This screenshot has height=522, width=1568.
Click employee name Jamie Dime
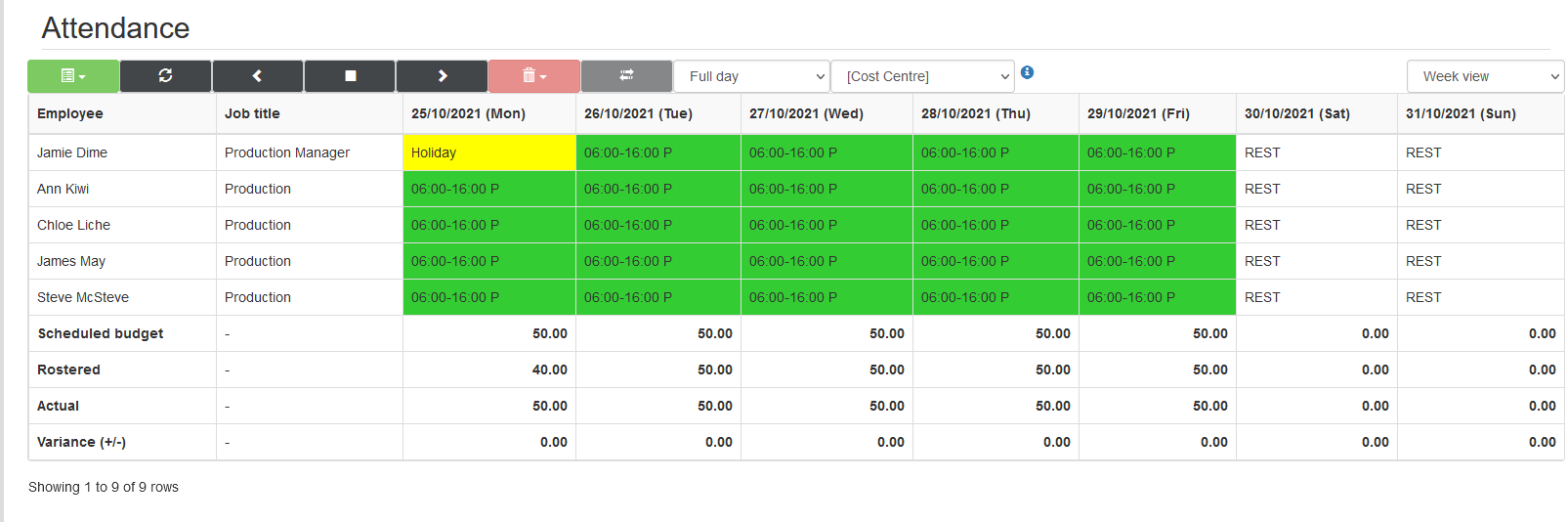click(x=72, y=152)
